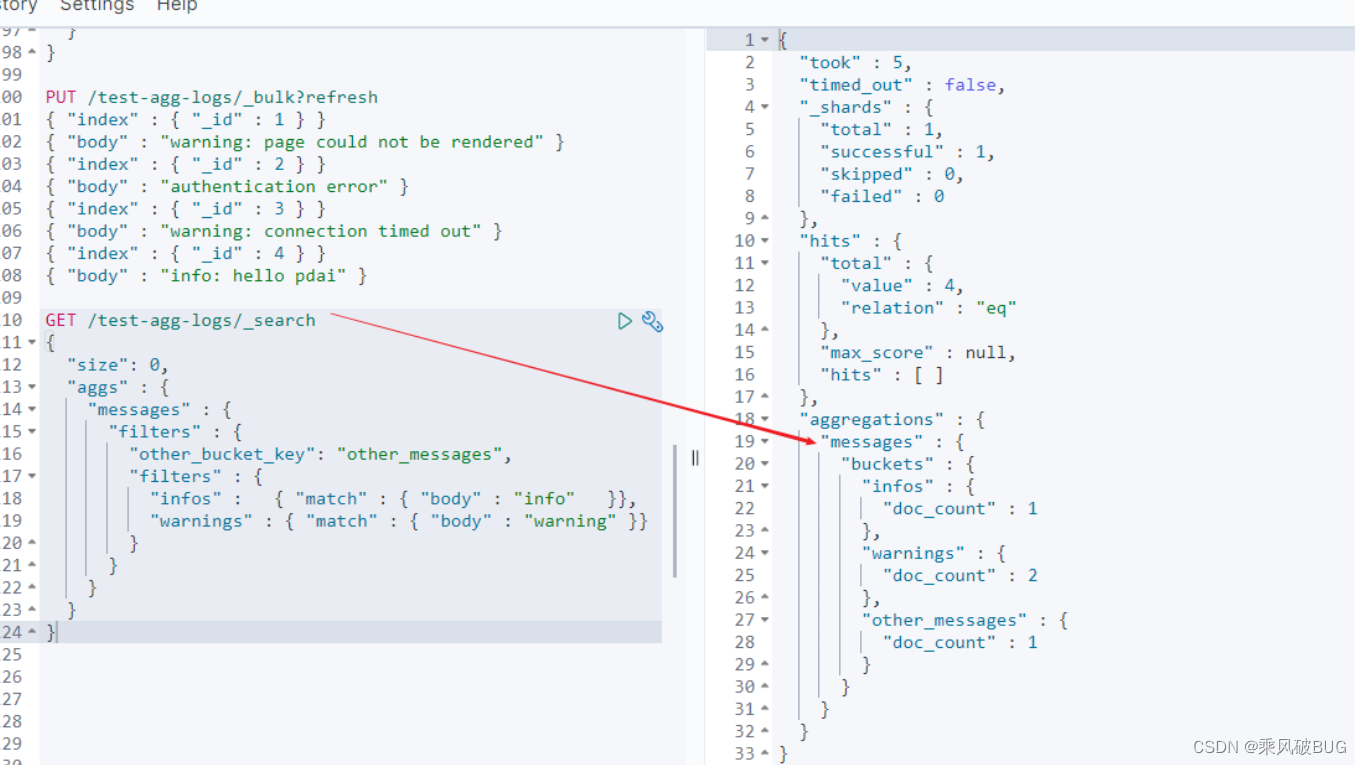Screen dimensions: 1361x765
Task: Click "doc_count" : 1 under other_messages bucket
Action: (x=960, y=643)
